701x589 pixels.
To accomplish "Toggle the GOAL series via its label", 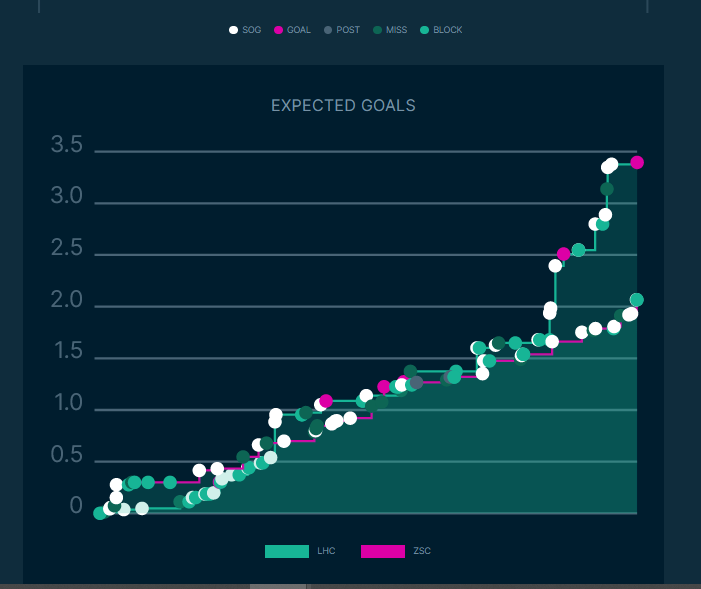I will coord(299,30).
